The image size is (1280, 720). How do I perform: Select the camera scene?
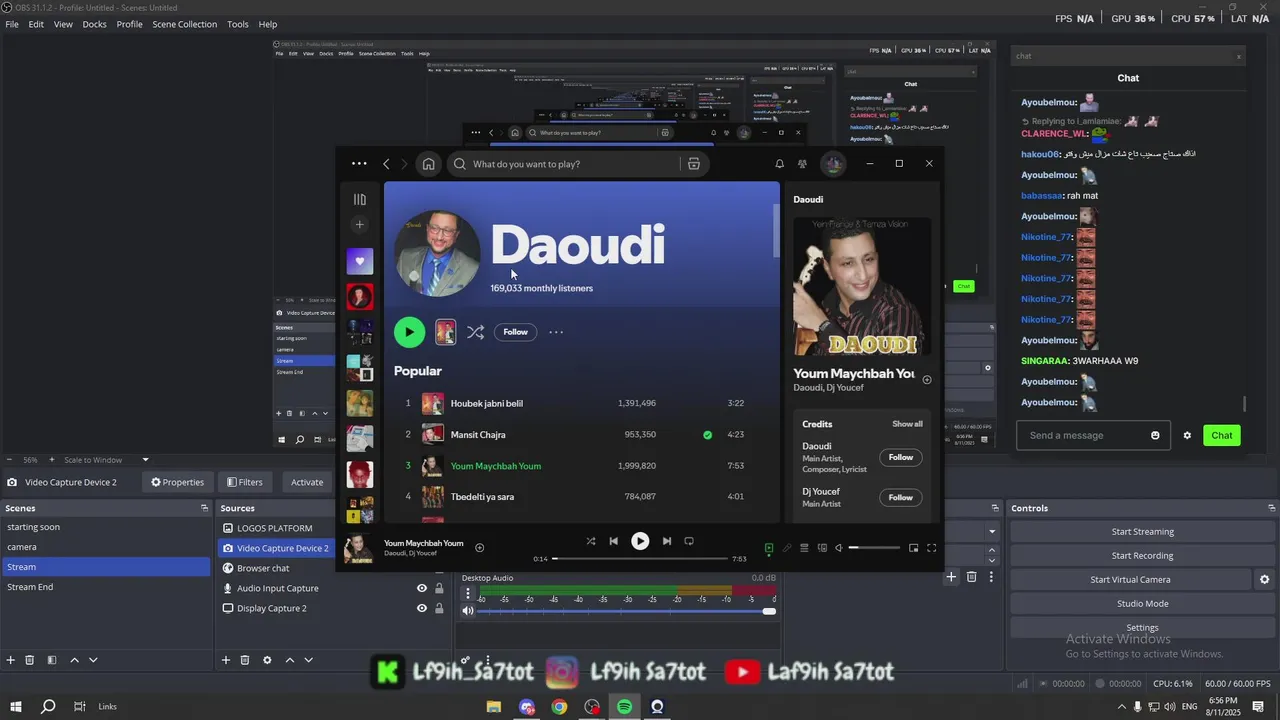click(x=104, y=547)
